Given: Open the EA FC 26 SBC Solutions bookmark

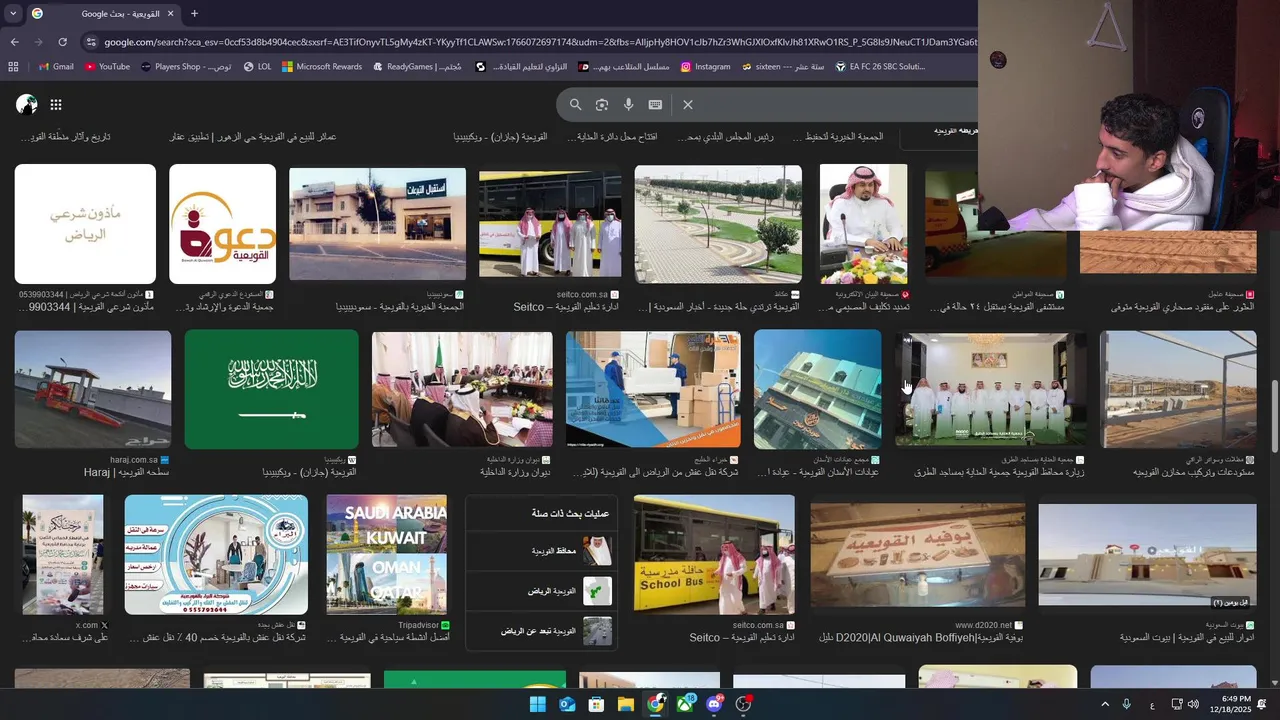Looking at the screenshot, I should click(880, 67).
